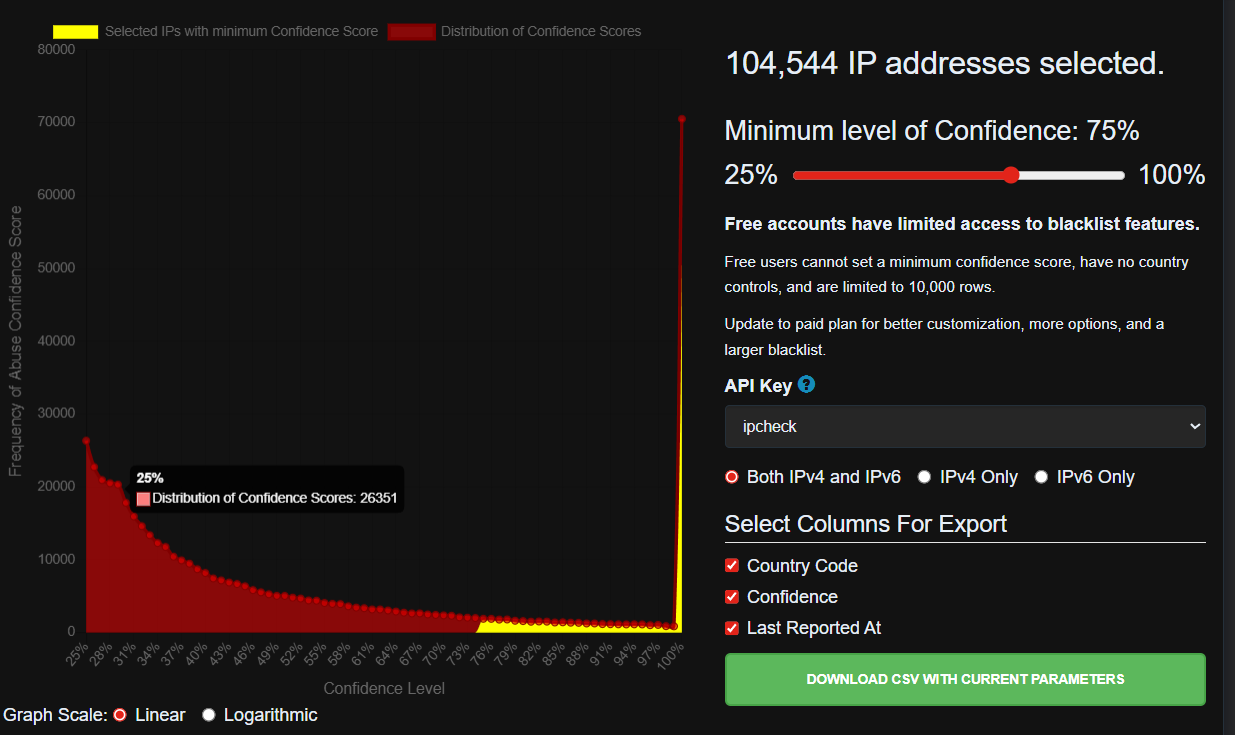Select the Both IPv4 and IPv6 option
The height and width of the screenshot is (735, 1235).
732,477
